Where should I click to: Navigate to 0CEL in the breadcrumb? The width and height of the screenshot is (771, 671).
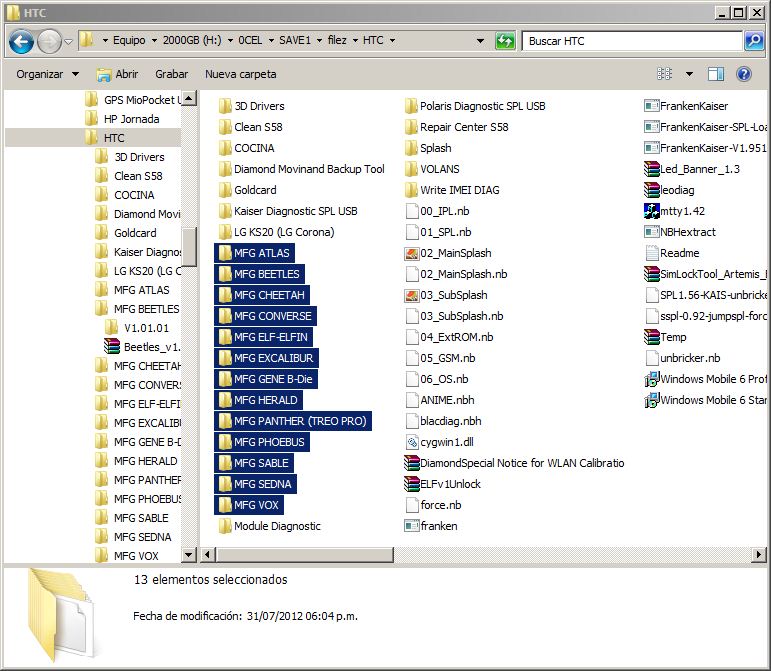tap(250, 40)
